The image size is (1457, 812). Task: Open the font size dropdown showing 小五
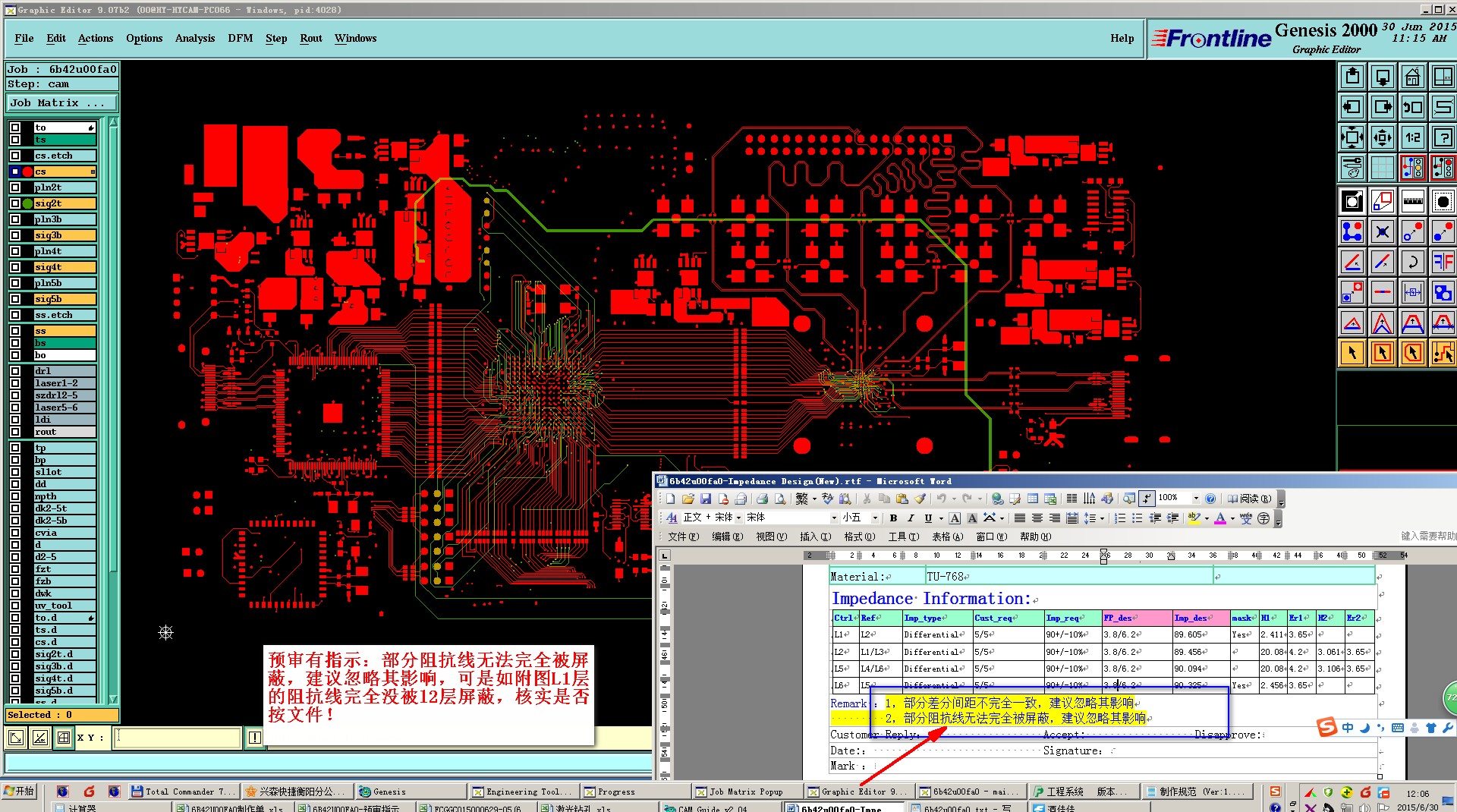(x=874, y=518)
